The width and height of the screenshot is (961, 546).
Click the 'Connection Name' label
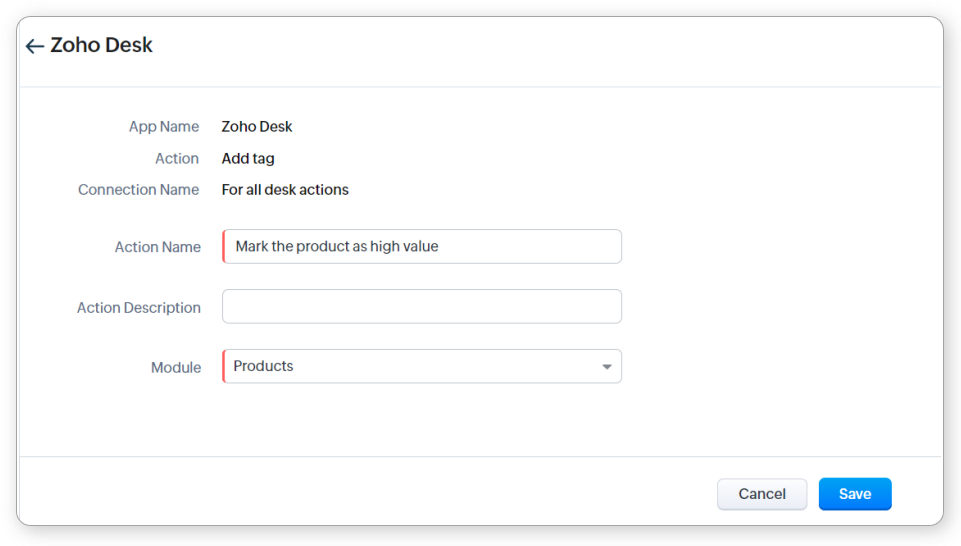(x=139, y=190)
